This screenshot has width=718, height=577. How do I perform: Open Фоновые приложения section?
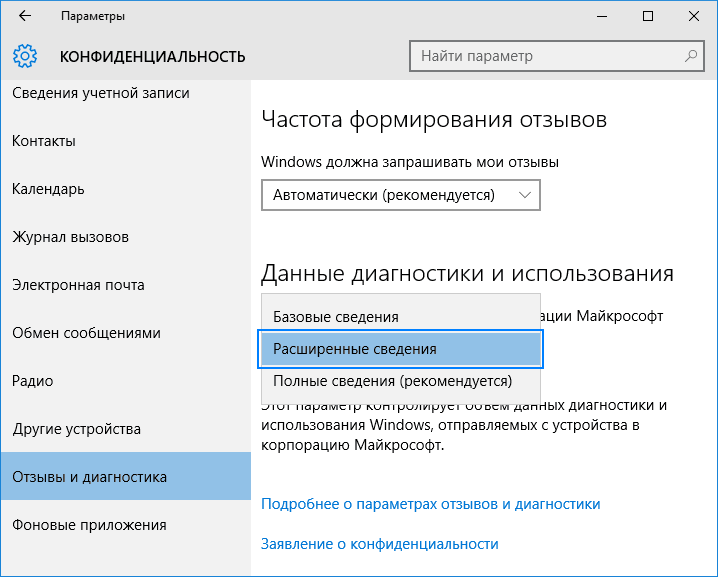89,525
